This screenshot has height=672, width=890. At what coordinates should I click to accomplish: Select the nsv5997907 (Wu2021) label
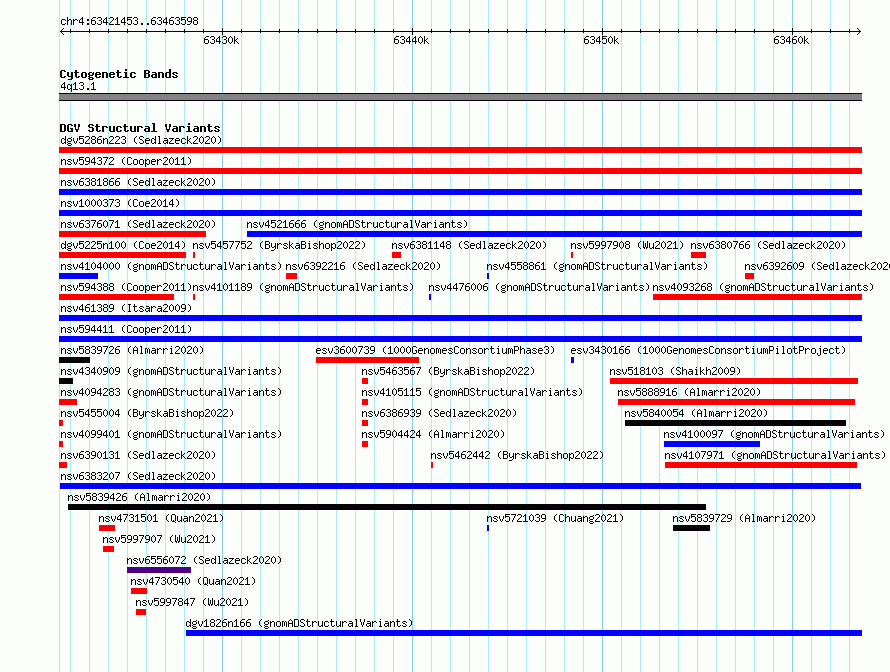click(159, 539)
